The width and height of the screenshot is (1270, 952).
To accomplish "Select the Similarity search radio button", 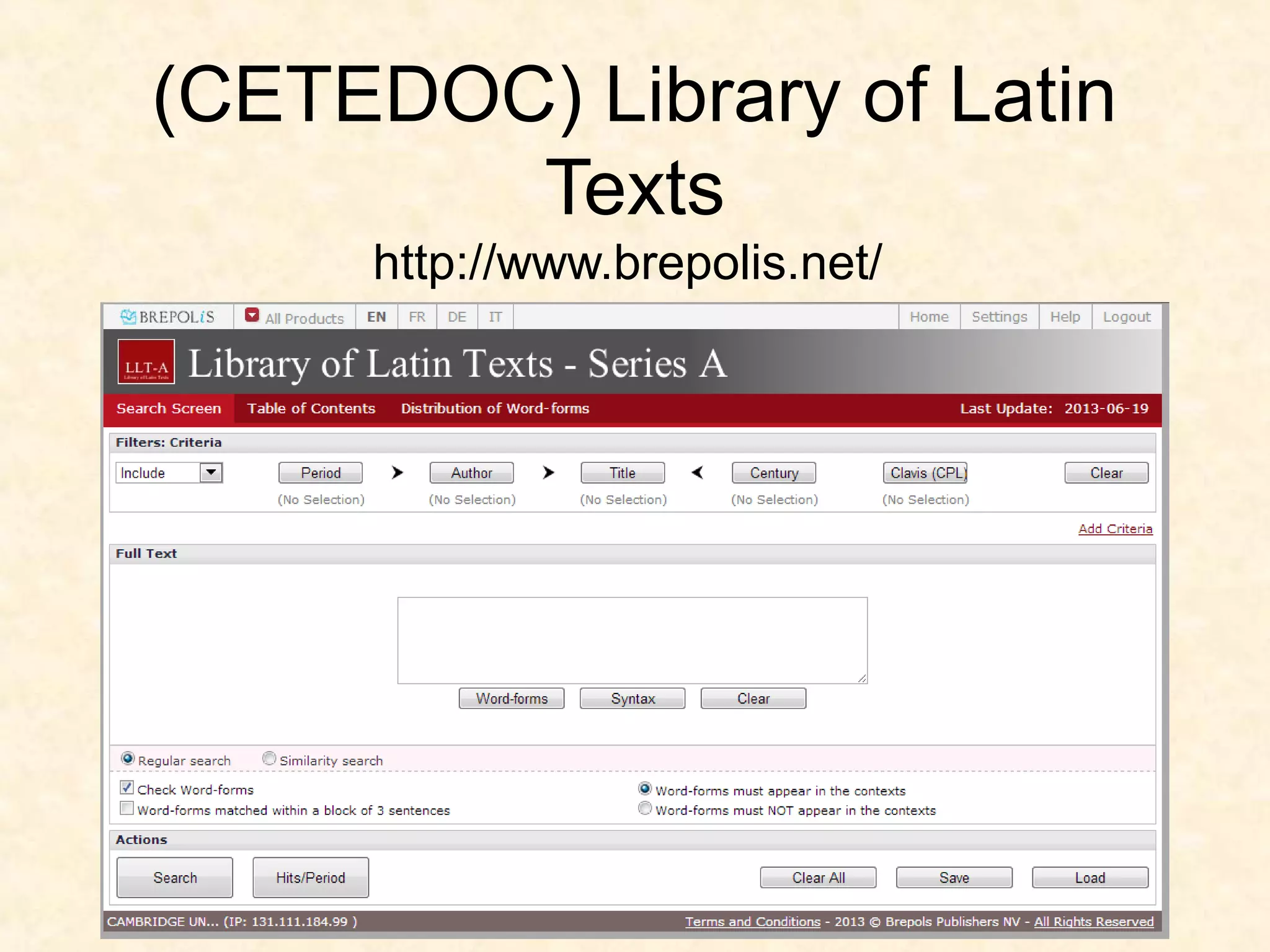I will coord(269,759).
